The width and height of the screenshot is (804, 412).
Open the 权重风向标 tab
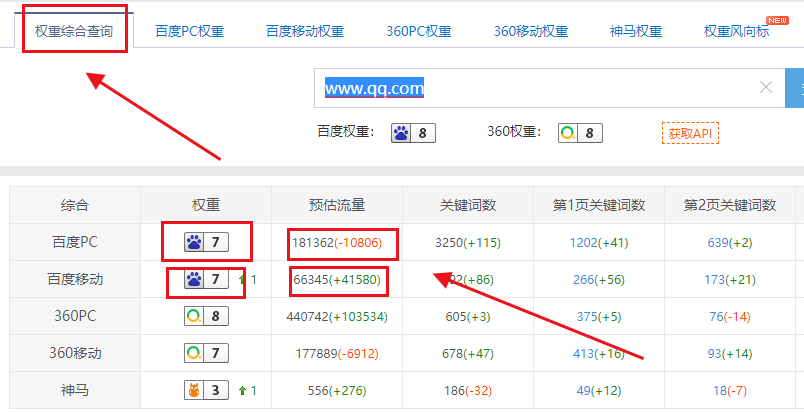pyautogui.click(x=736, y=31)
